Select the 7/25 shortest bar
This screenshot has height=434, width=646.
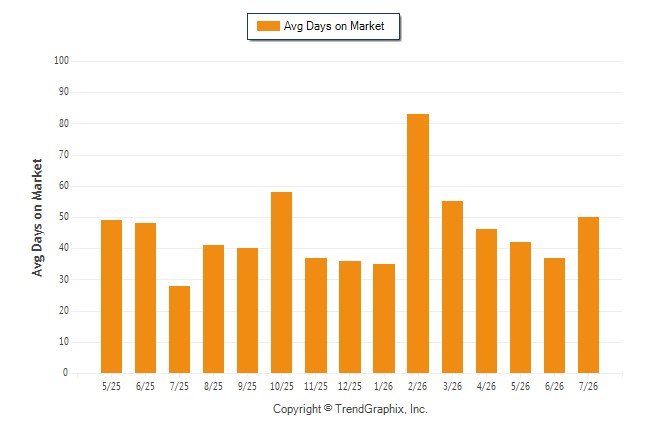coord(180,329)
